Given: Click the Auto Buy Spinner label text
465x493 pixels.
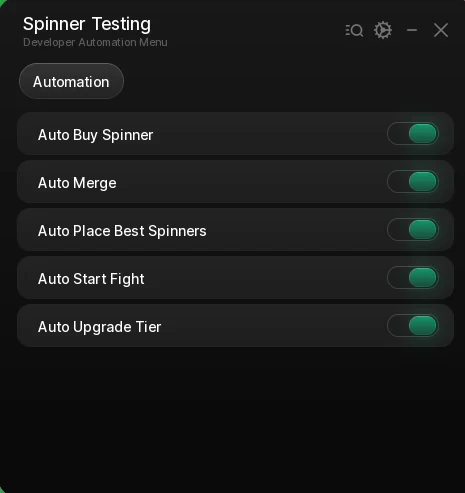Looking at the screenshot, I should click(x=95, y=135).
